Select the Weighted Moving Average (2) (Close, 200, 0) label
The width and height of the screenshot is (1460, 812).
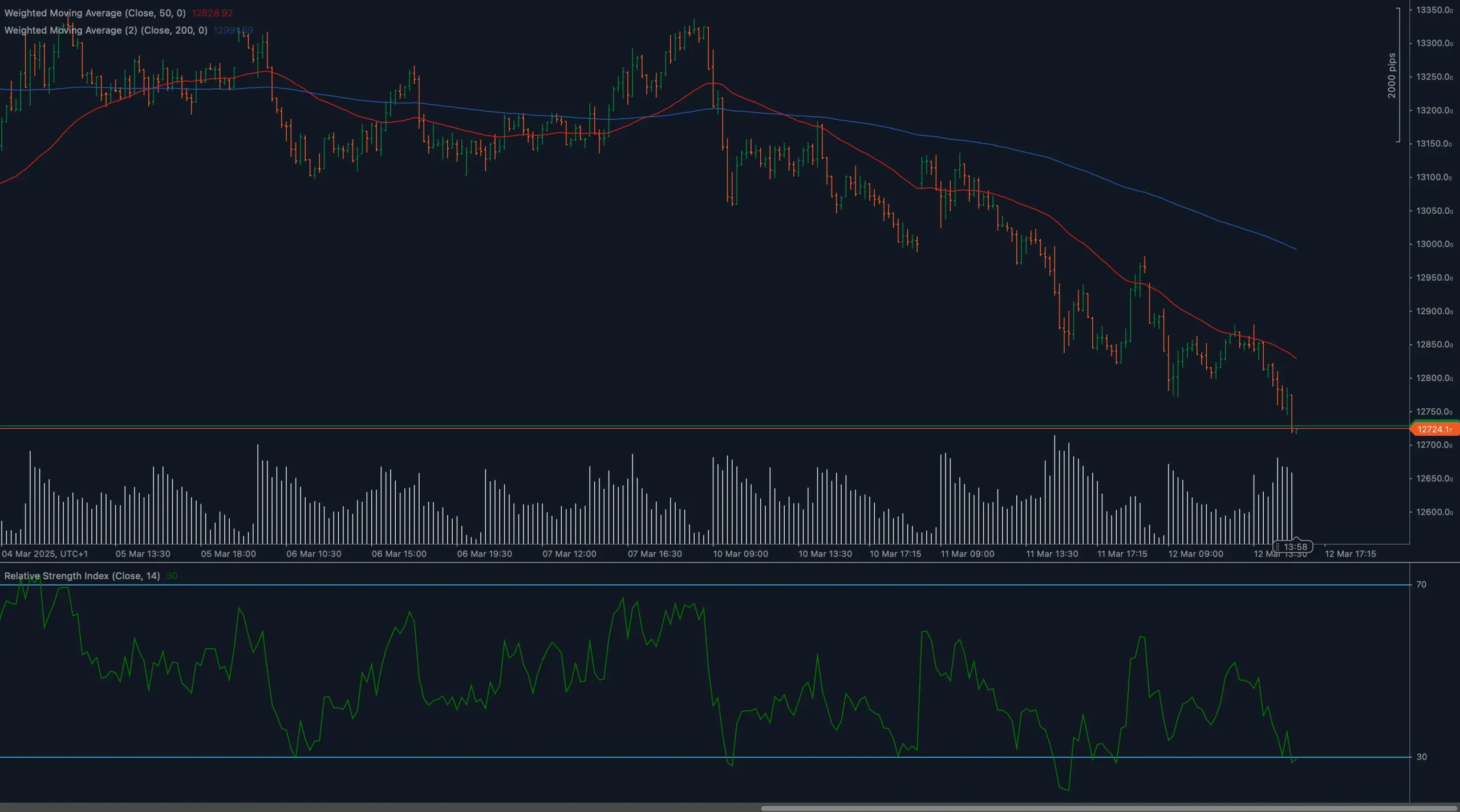coord(106,30)
